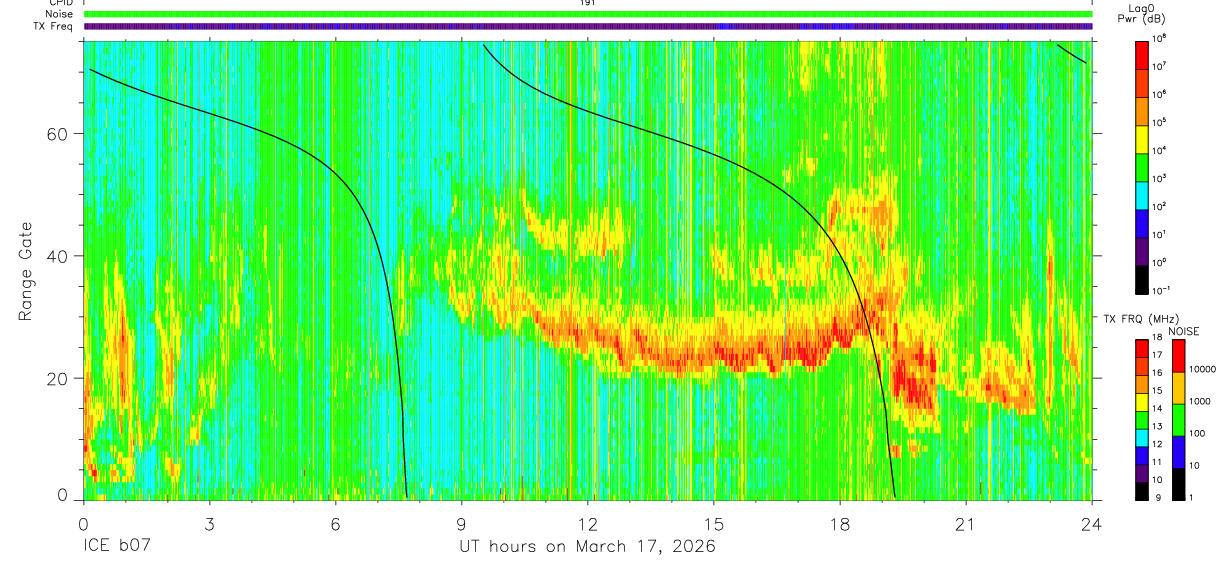Image resolution: width=1228 pixels, height=567 pixels.
Task: Click the short black curve in the plot's top-right corner
Action: 1072,53
